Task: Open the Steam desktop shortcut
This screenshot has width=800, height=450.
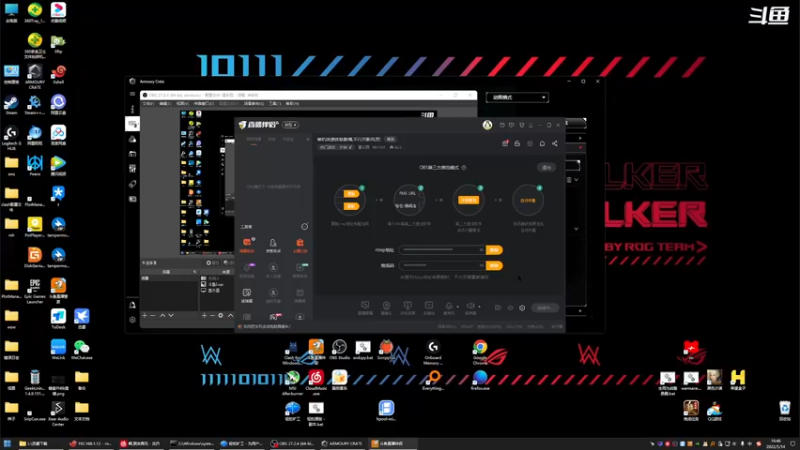Action: click(11, 105)
